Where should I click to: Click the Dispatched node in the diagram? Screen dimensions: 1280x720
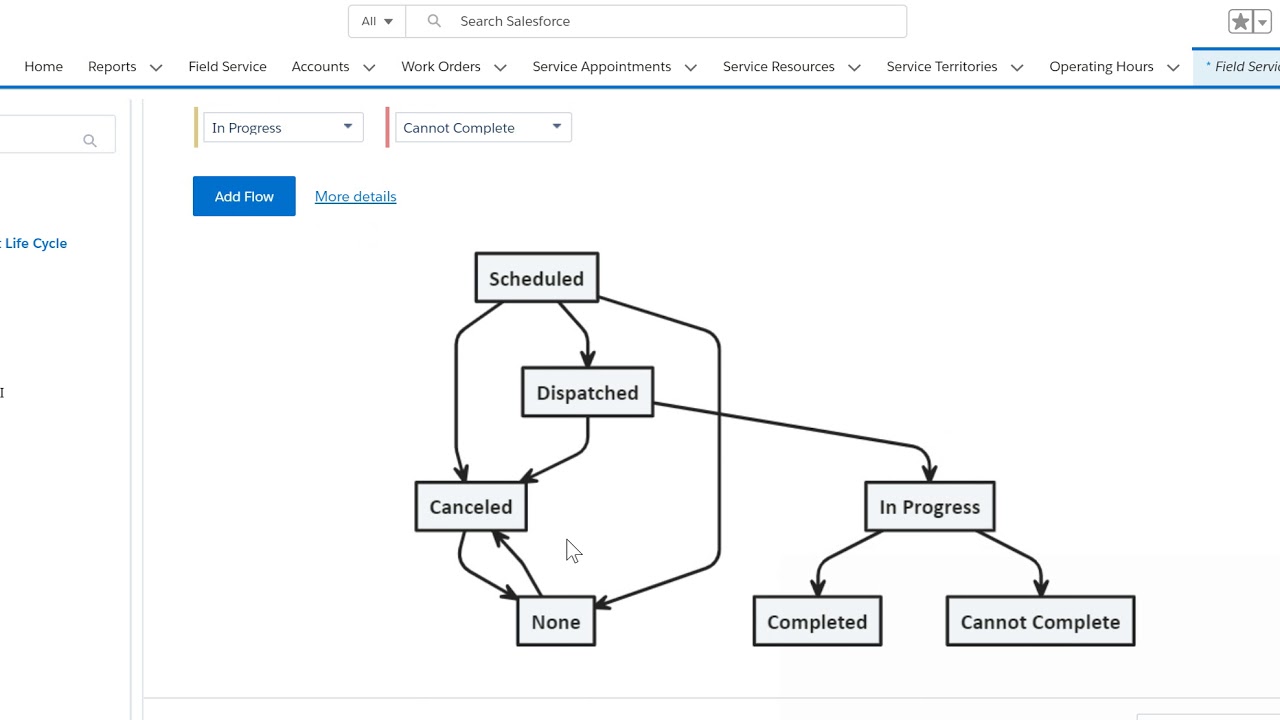[588, 392]
